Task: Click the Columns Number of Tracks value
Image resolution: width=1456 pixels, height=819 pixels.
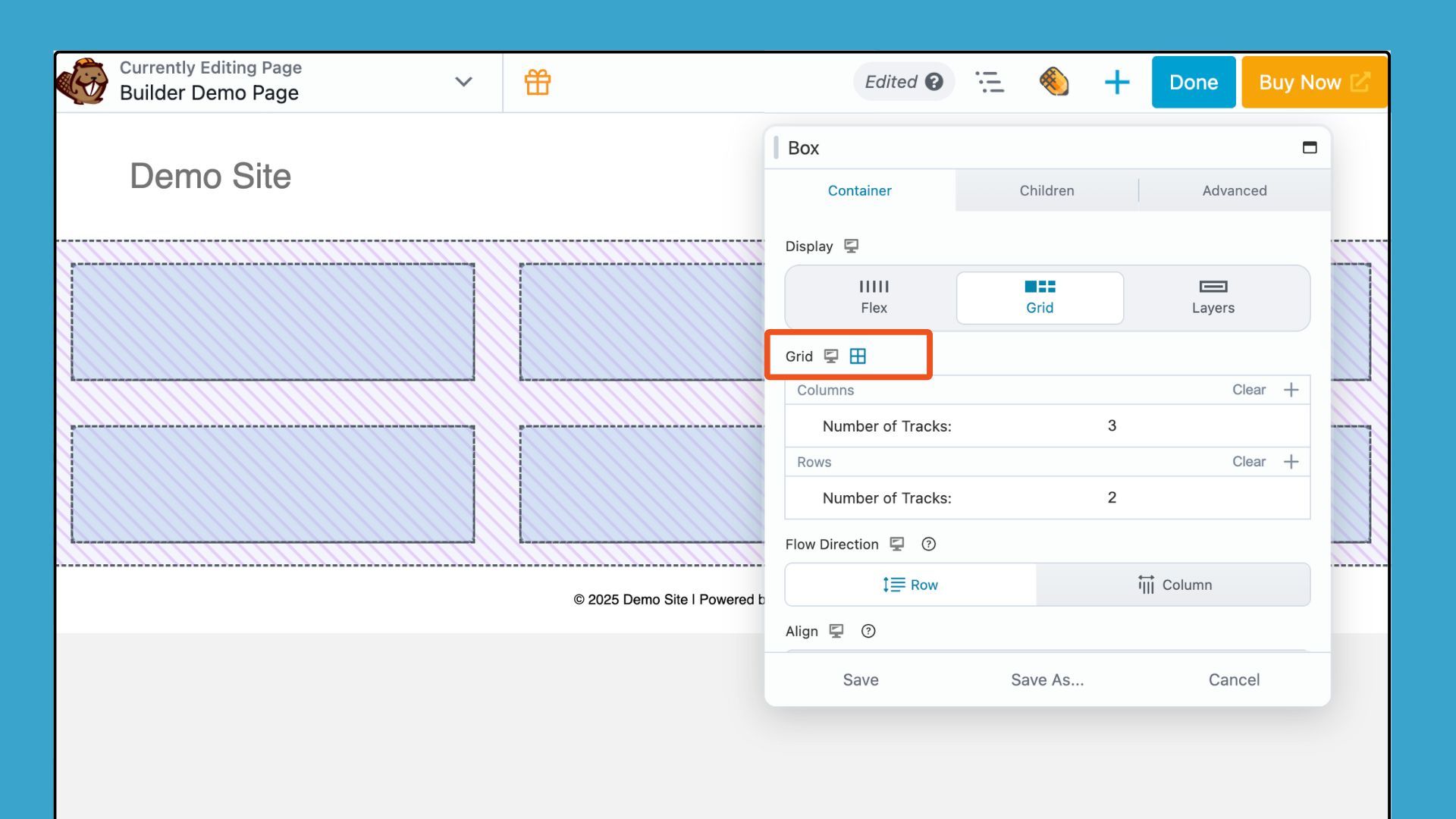Action: point(1111,425)
